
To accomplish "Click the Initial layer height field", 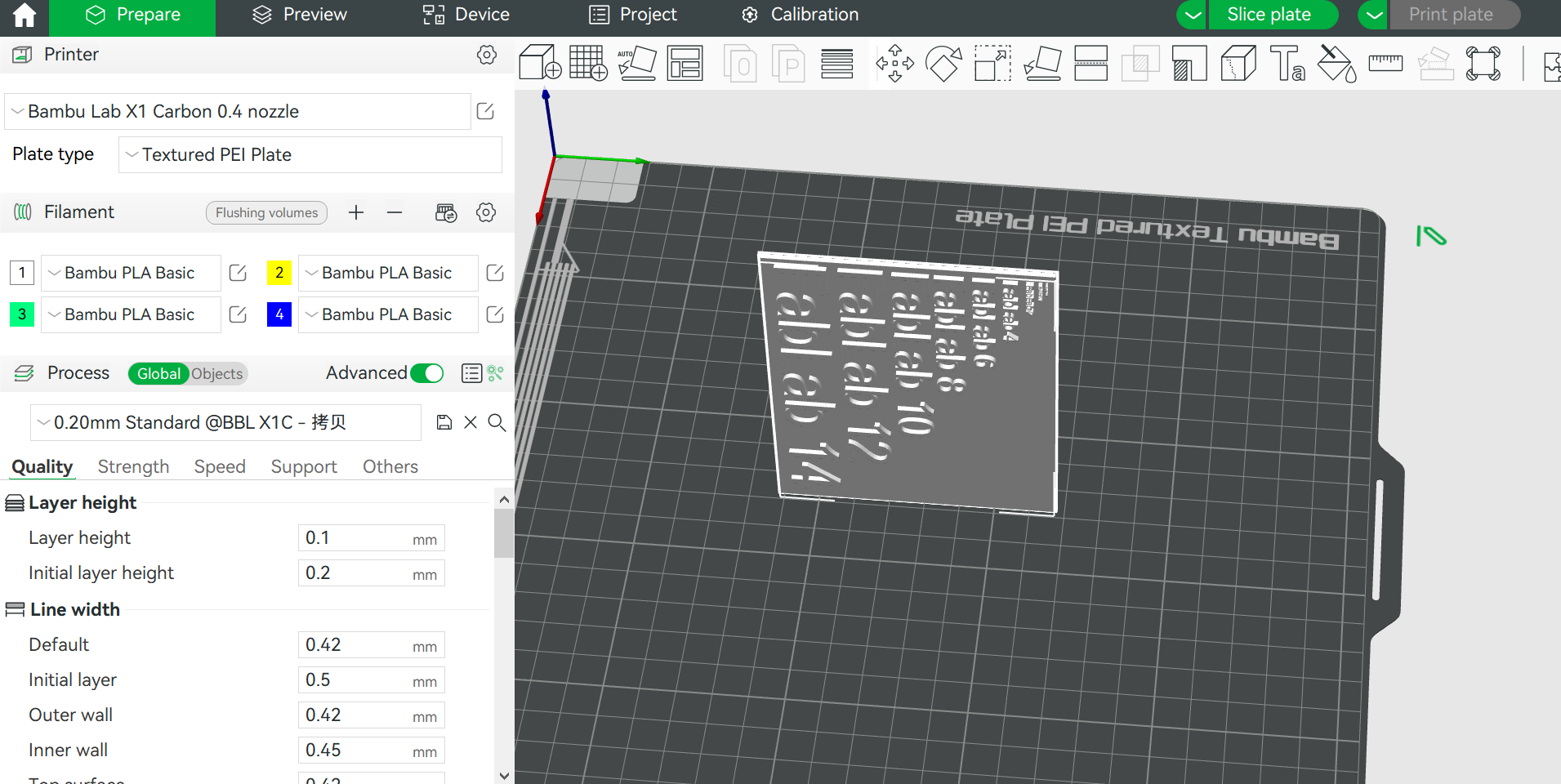I will coord(372,573).
